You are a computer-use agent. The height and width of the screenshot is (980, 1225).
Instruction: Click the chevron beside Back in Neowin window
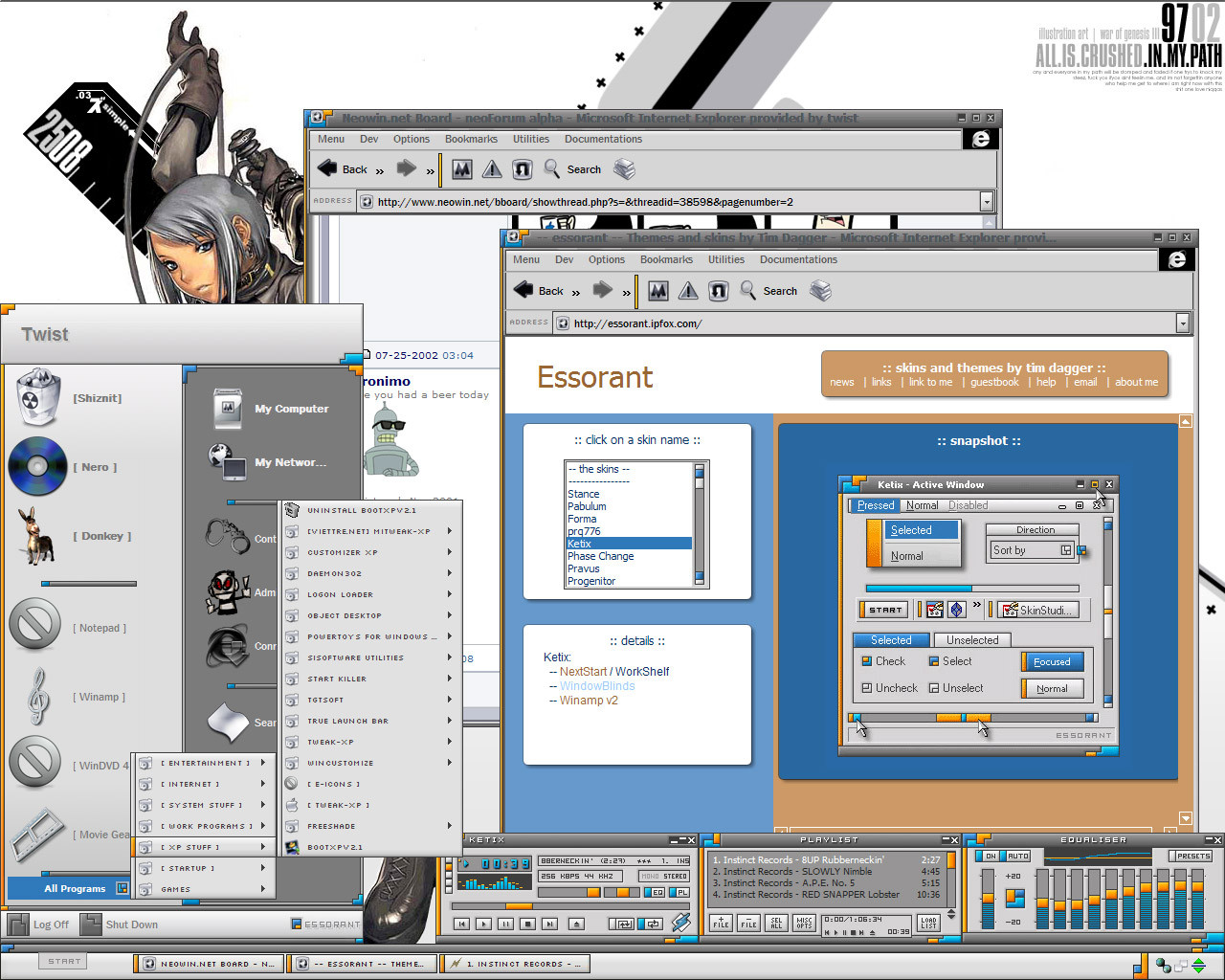click(380, 171)
